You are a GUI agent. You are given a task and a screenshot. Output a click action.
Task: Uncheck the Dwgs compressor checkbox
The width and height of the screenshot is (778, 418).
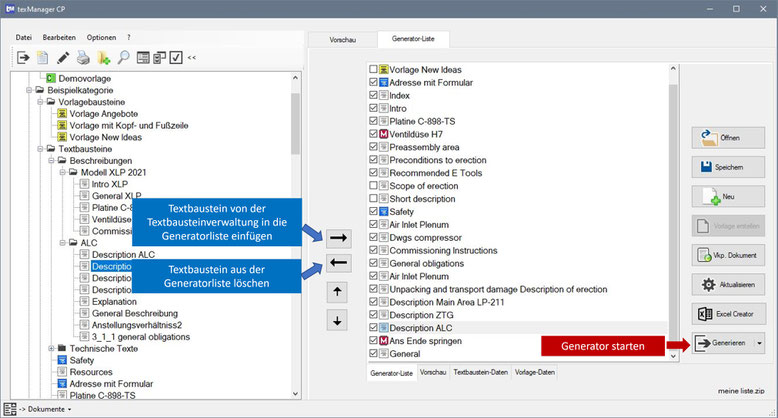coord(373,237)
